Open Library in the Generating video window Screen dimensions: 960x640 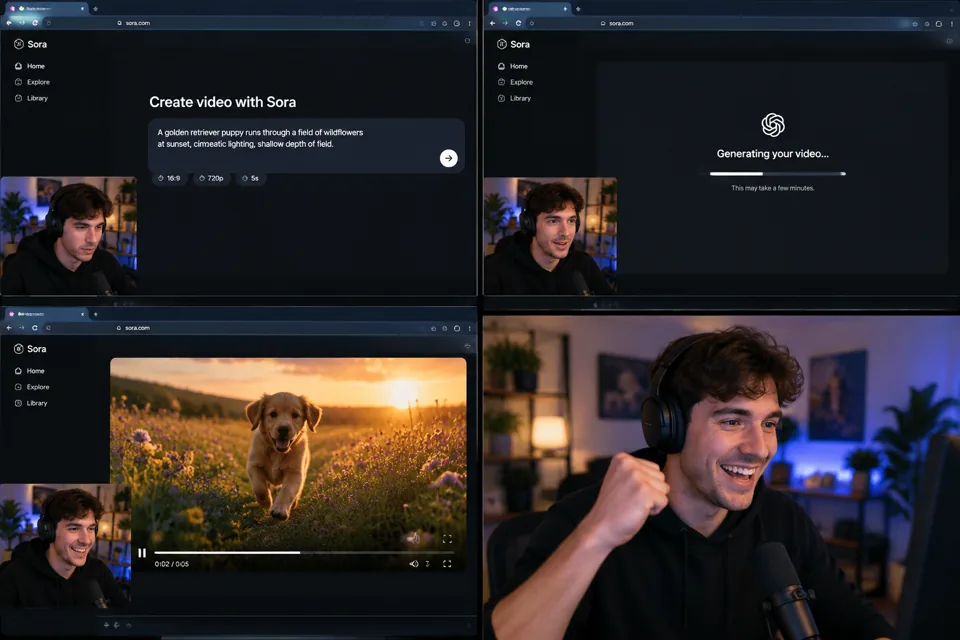click(x=514, y=98)
